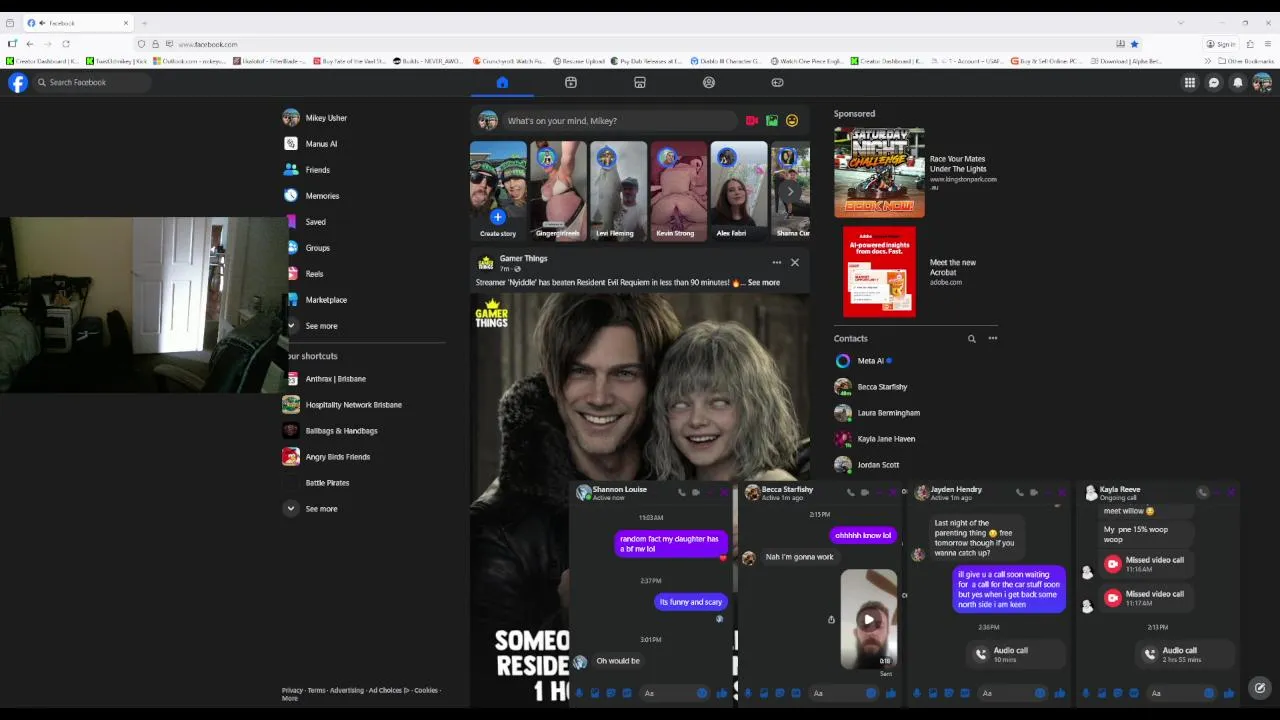Open Contacts options three-dot menu

[x=993, y=339]
